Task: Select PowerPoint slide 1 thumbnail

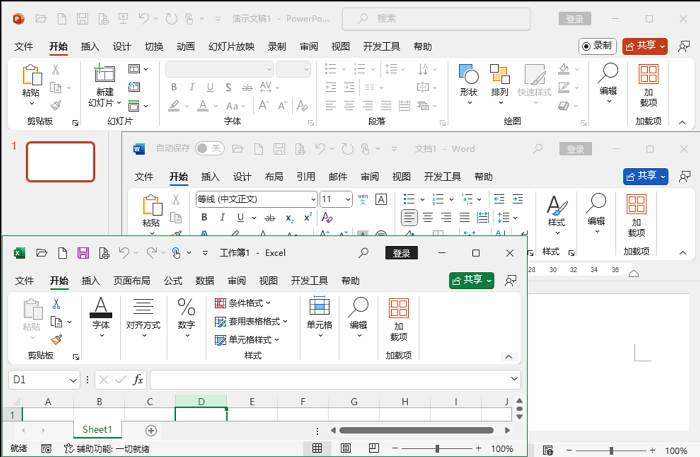Action: tap(61, 162)
